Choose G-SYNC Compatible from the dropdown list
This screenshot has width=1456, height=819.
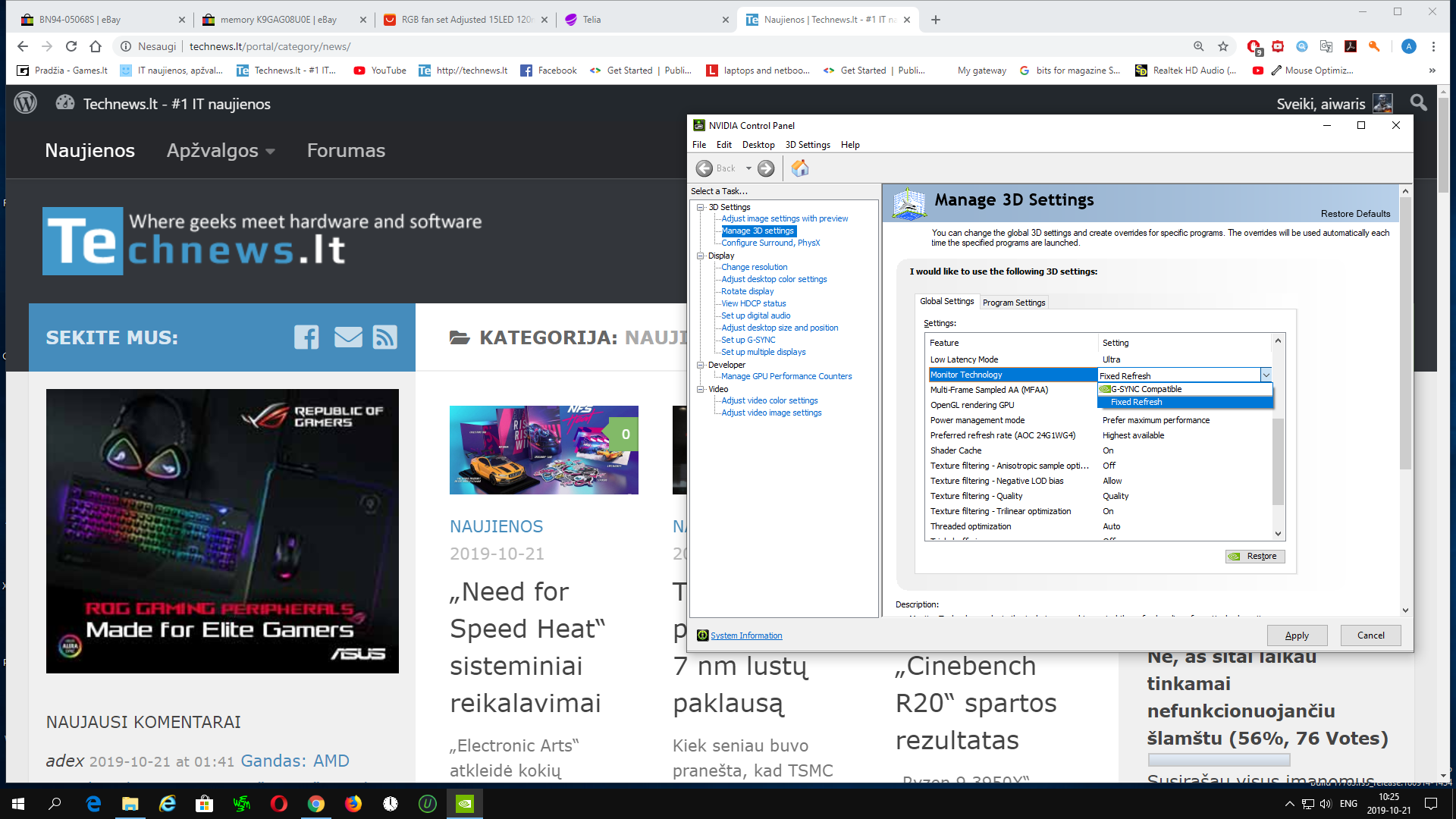[x=1185, y=389]
